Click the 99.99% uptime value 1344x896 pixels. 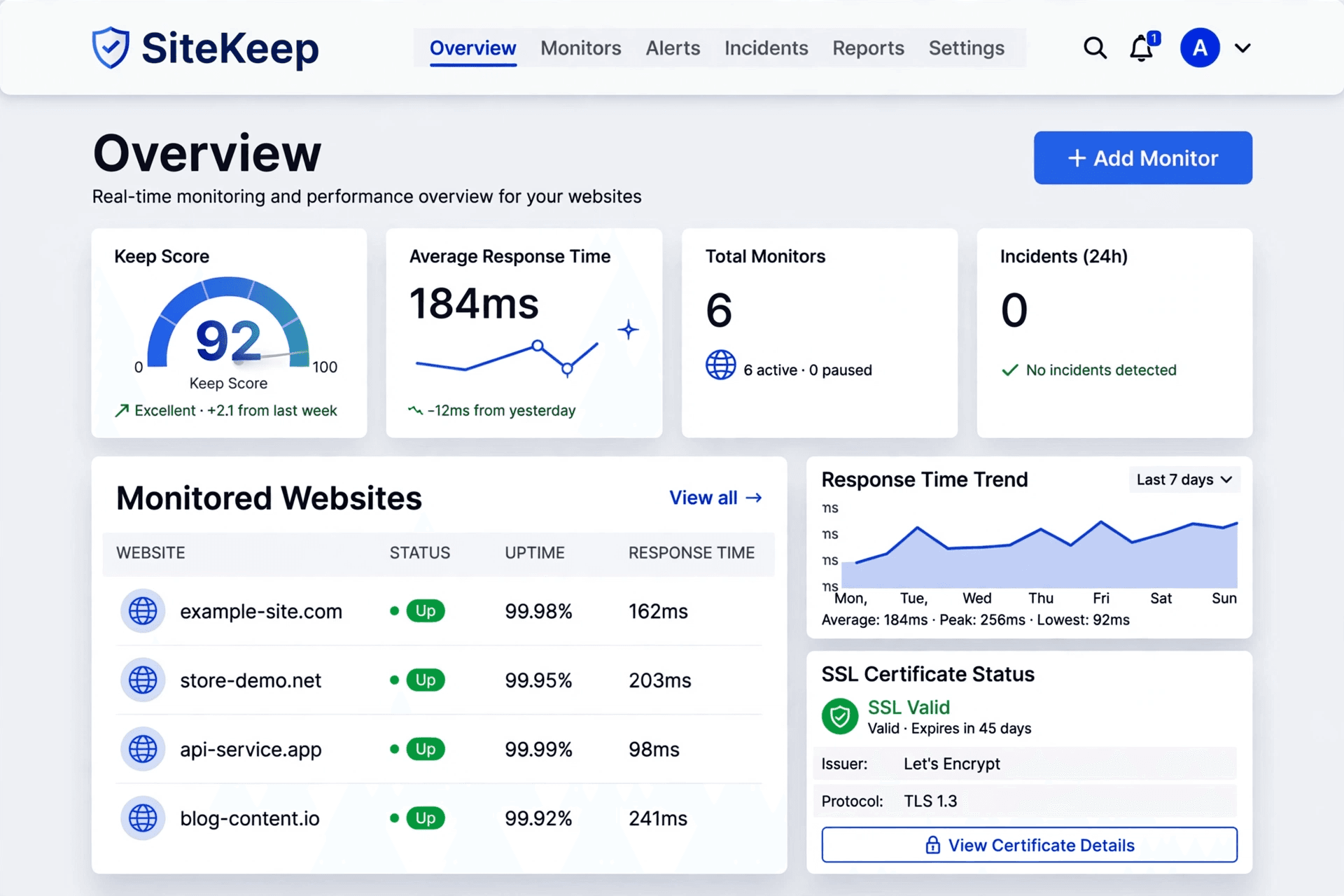538,749
